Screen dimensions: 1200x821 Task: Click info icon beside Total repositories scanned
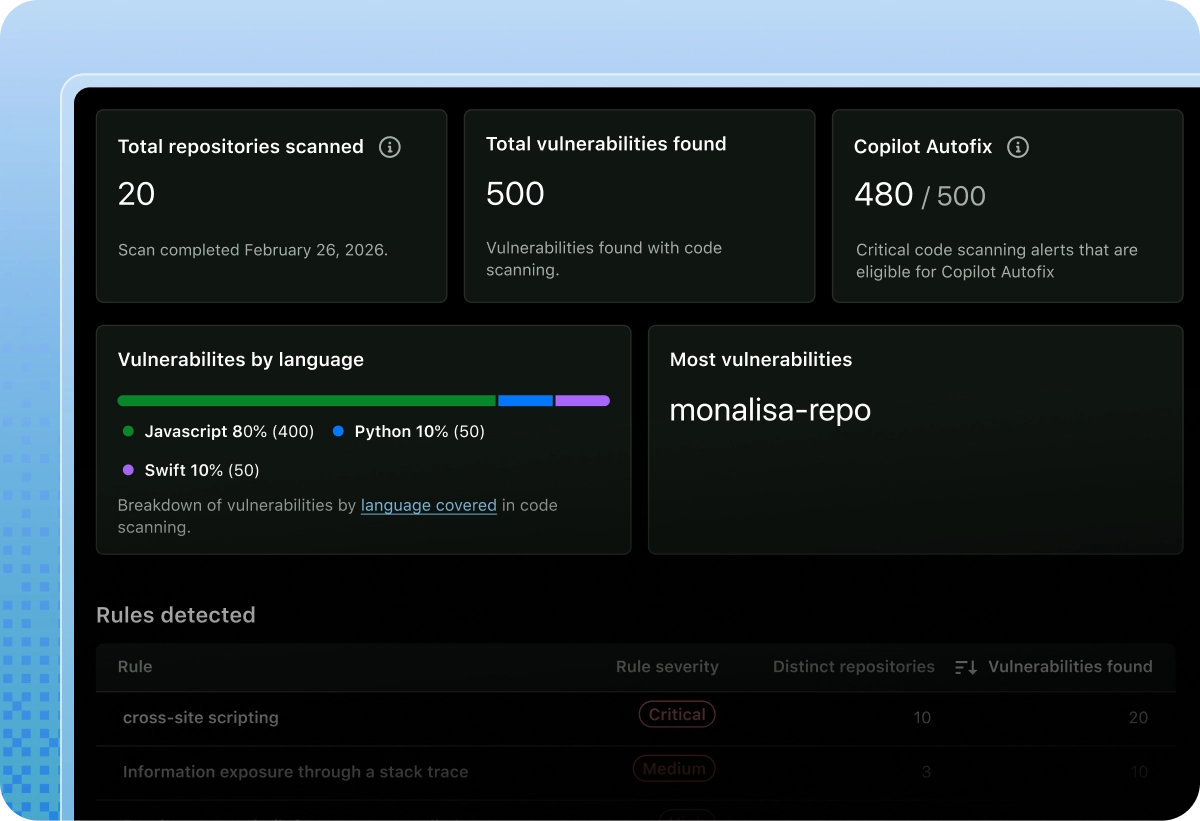click(x=390, y=147)
